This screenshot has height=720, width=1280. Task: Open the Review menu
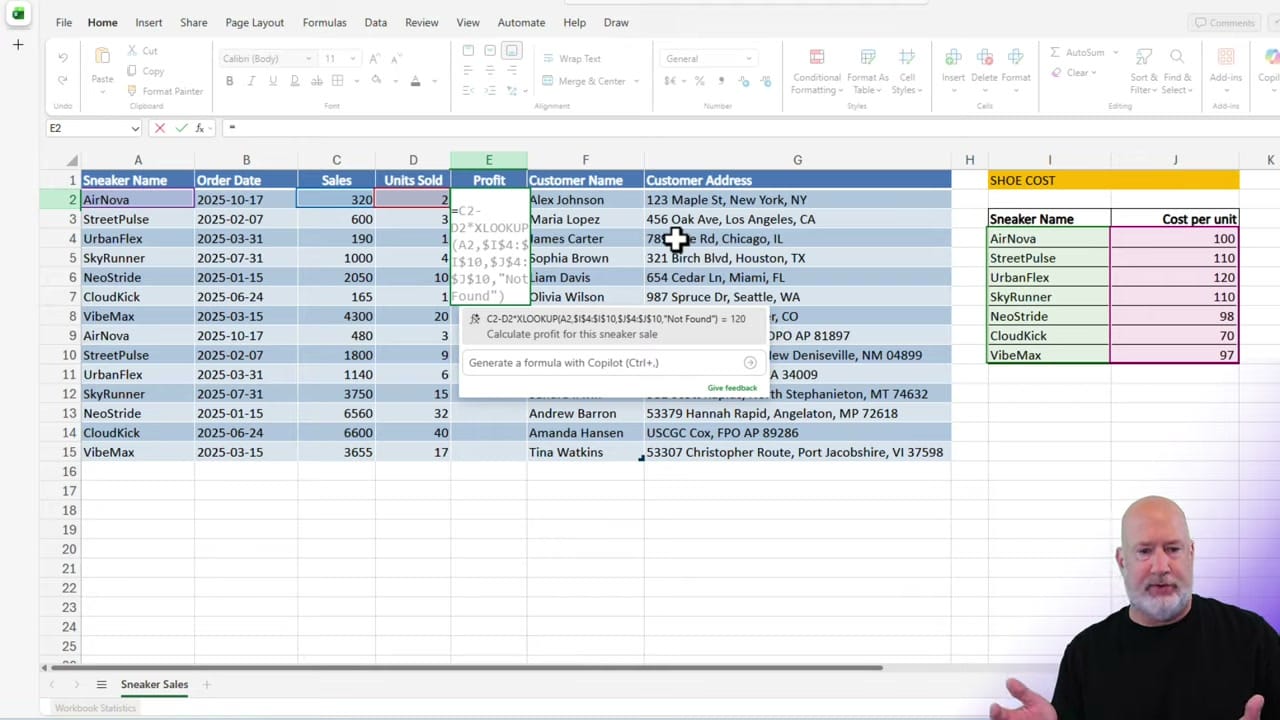pos(421,22)
